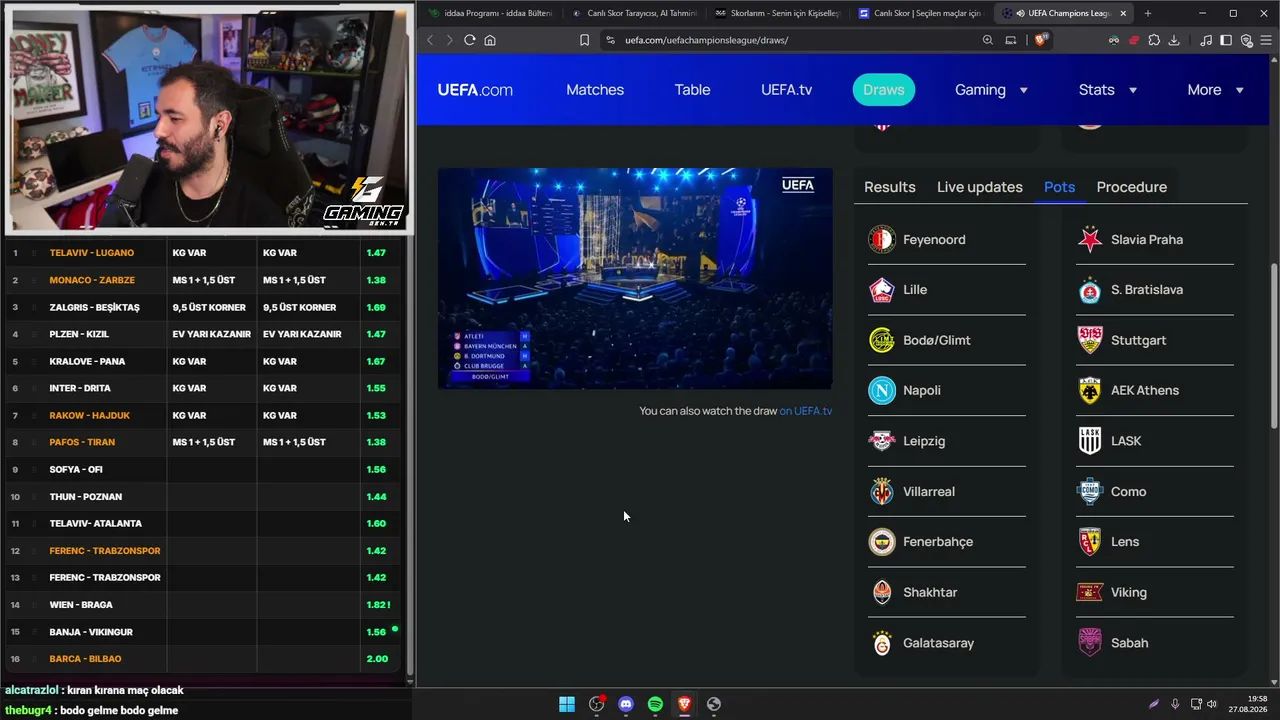
Task: Select the Pots tab
Action: click(1059, 187)
